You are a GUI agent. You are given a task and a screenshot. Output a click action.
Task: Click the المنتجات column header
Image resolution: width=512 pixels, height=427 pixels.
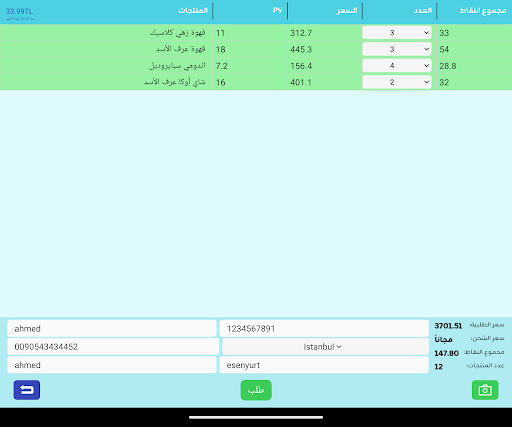click(x=193, y=11)
